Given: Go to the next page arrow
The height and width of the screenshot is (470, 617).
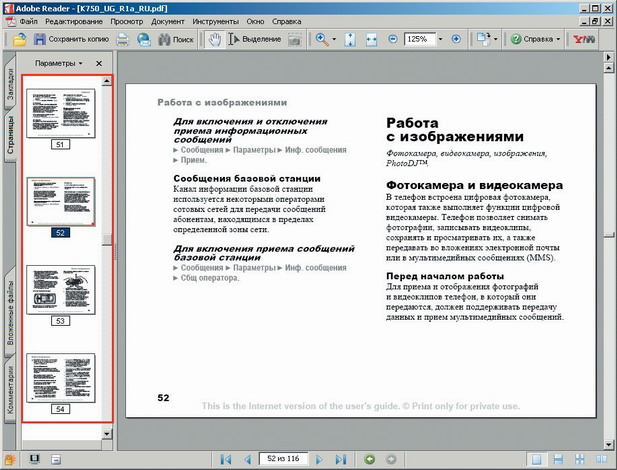Looking at the screenshot, I should (319, 458).
